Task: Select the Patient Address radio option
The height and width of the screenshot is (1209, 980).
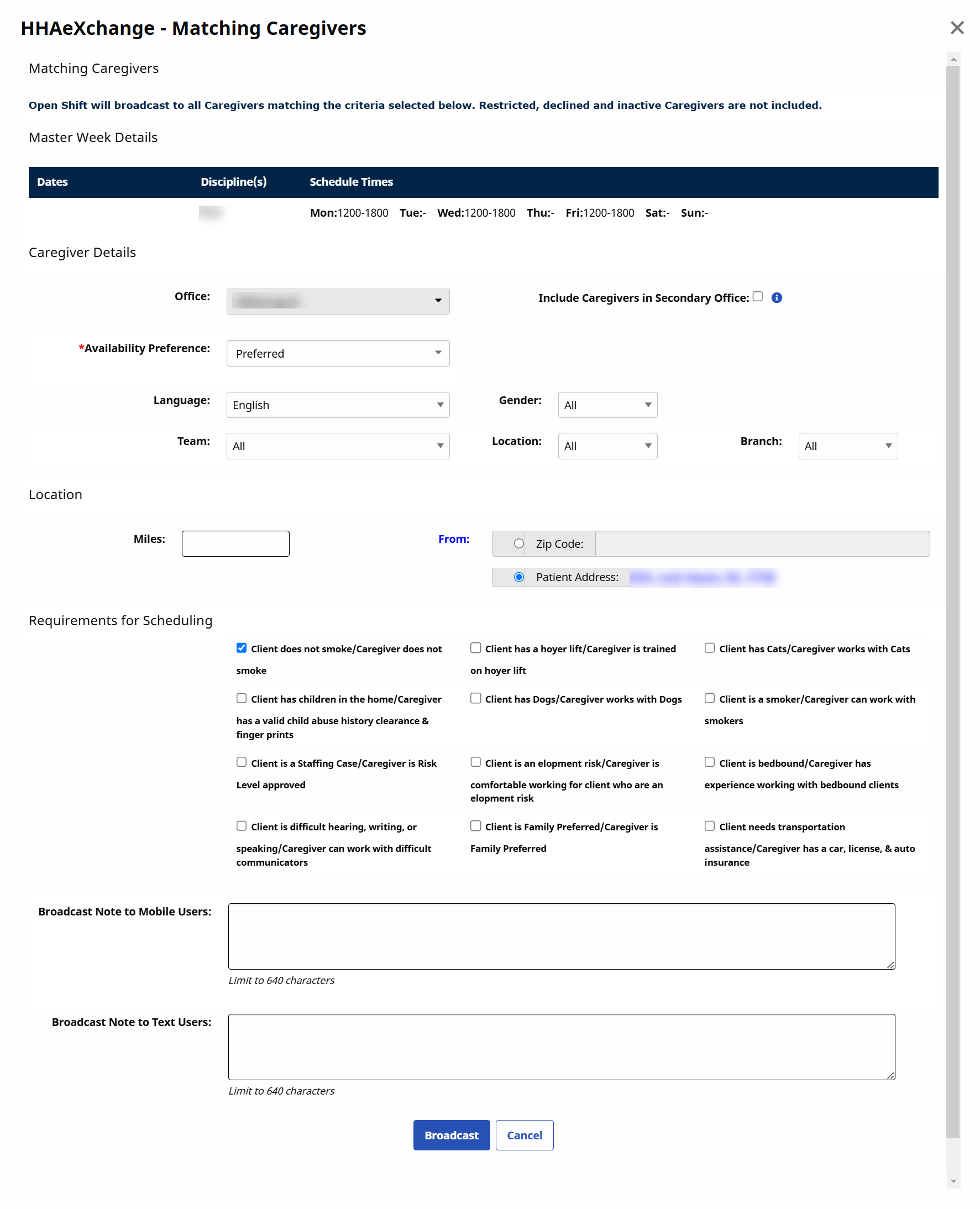Action: [x=519, y=577]
